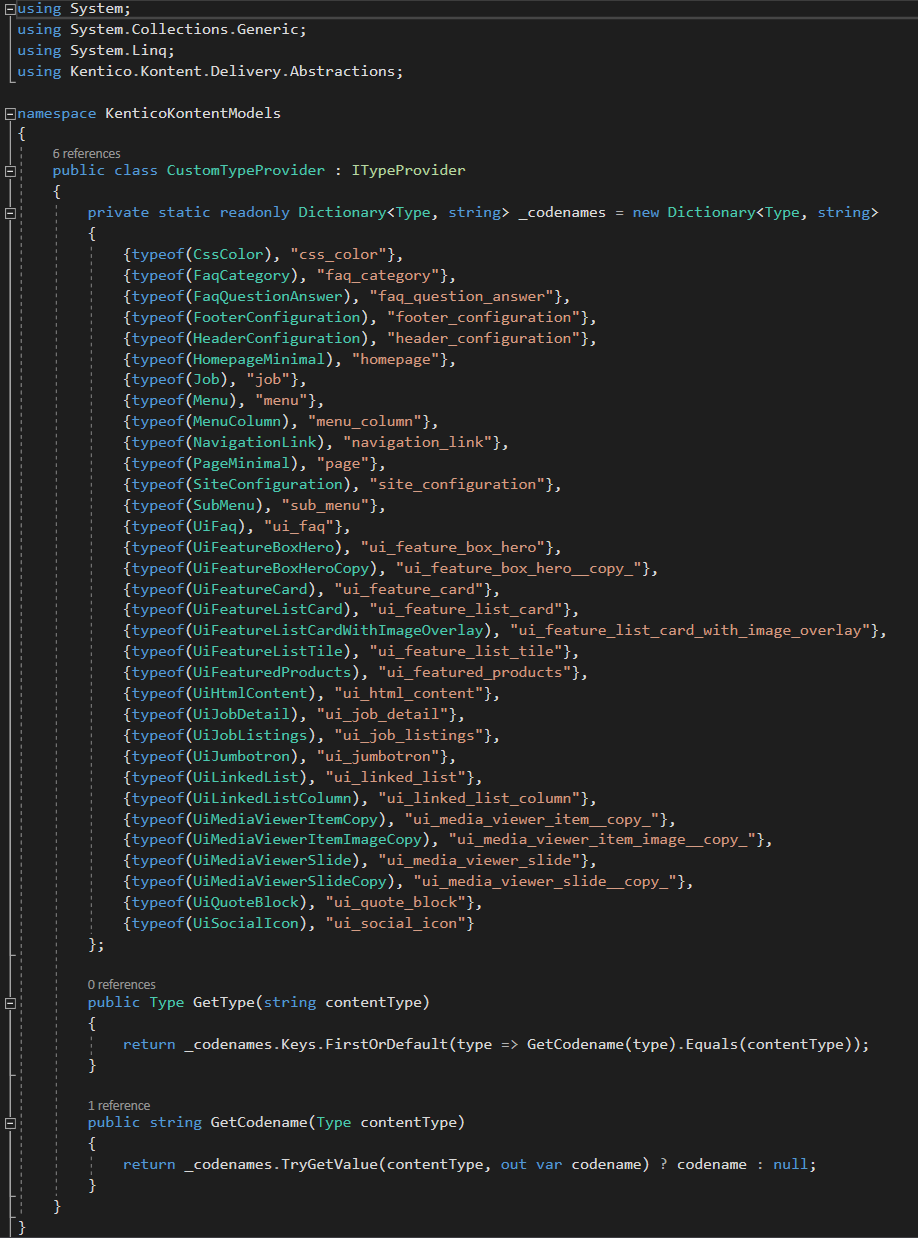The image size is (918, 1238).
Task: Click the type name UiFeatureBoxHeroCopy
Action: click(281, 570)
